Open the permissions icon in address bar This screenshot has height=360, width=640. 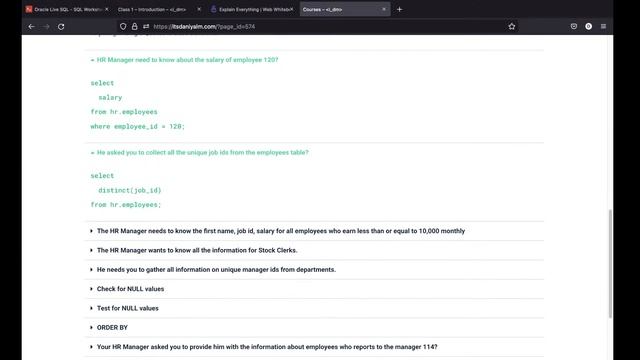coord(146,27)
